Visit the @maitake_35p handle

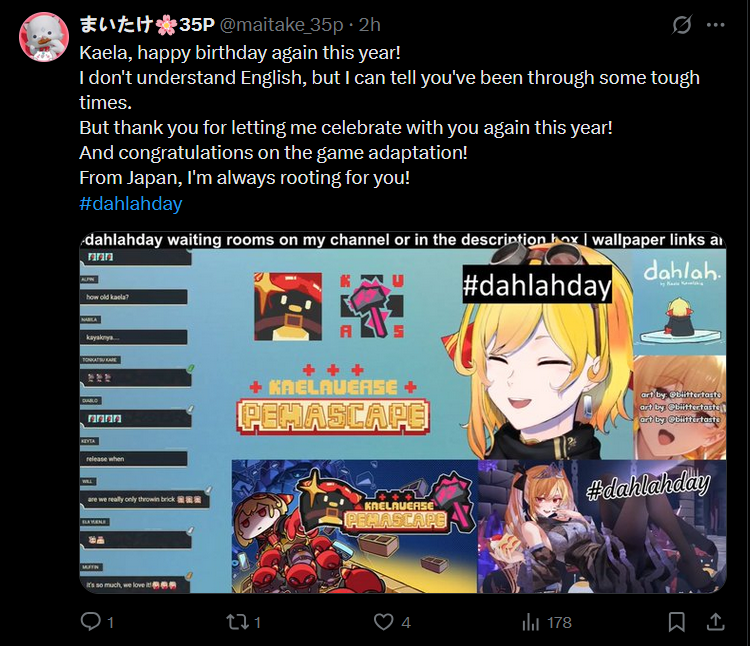281,25
